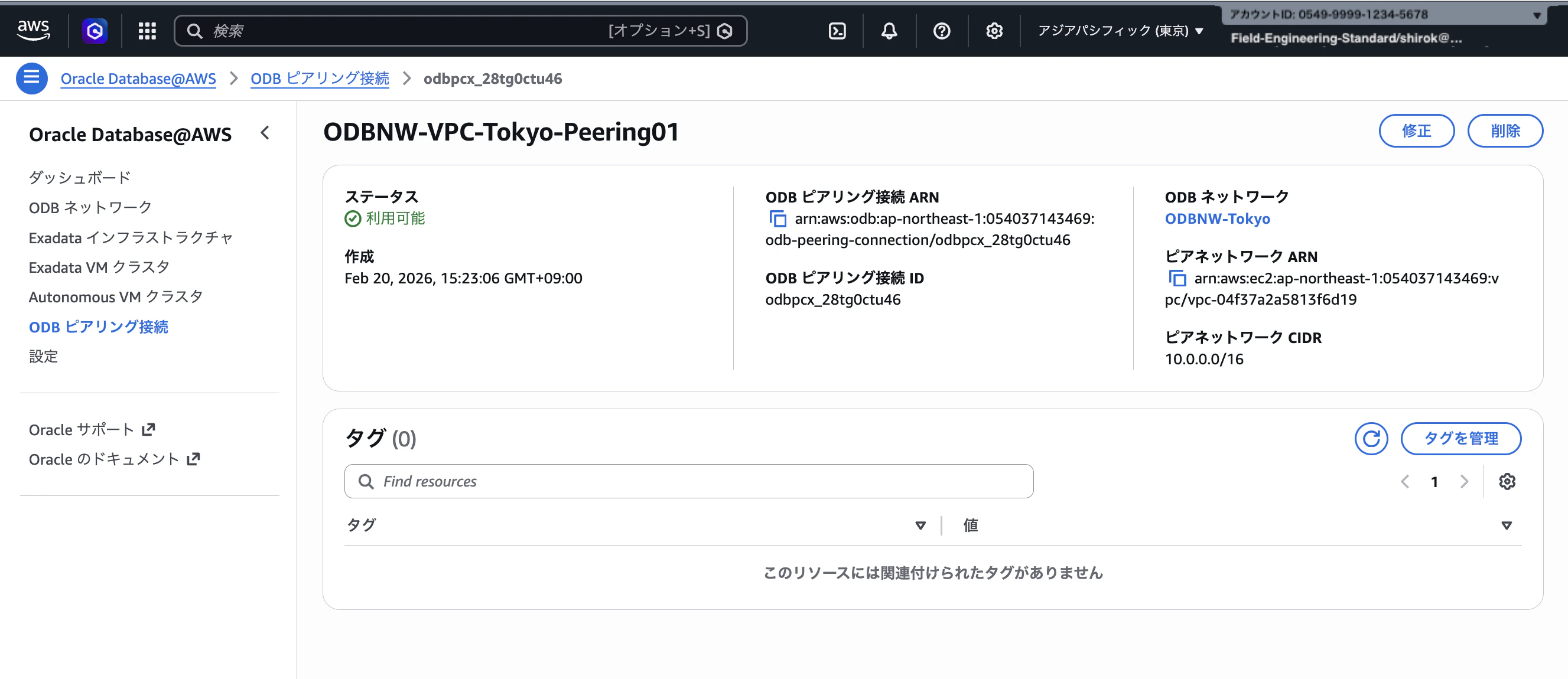
Task: Click the Field-Engineering-Standard account label
Action: tap(1345, 38)
